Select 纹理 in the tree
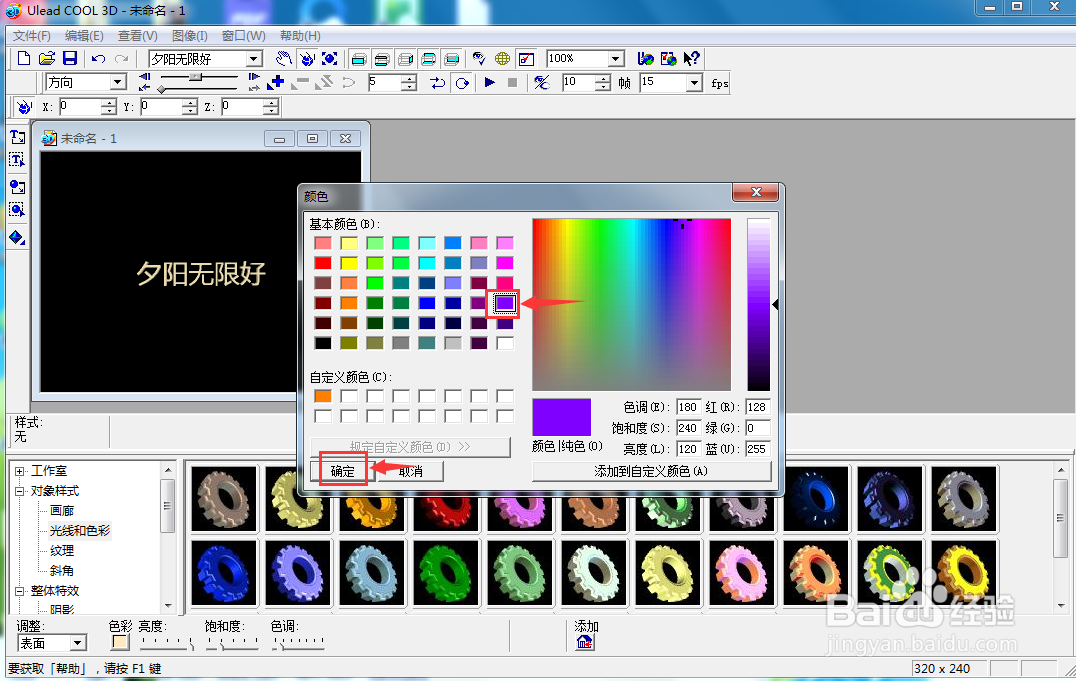The image size is (1076, 681). 62,551
